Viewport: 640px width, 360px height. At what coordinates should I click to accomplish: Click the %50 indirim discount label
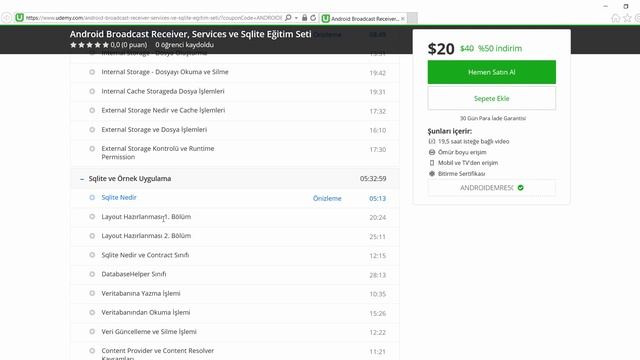(x=500, y=48)
